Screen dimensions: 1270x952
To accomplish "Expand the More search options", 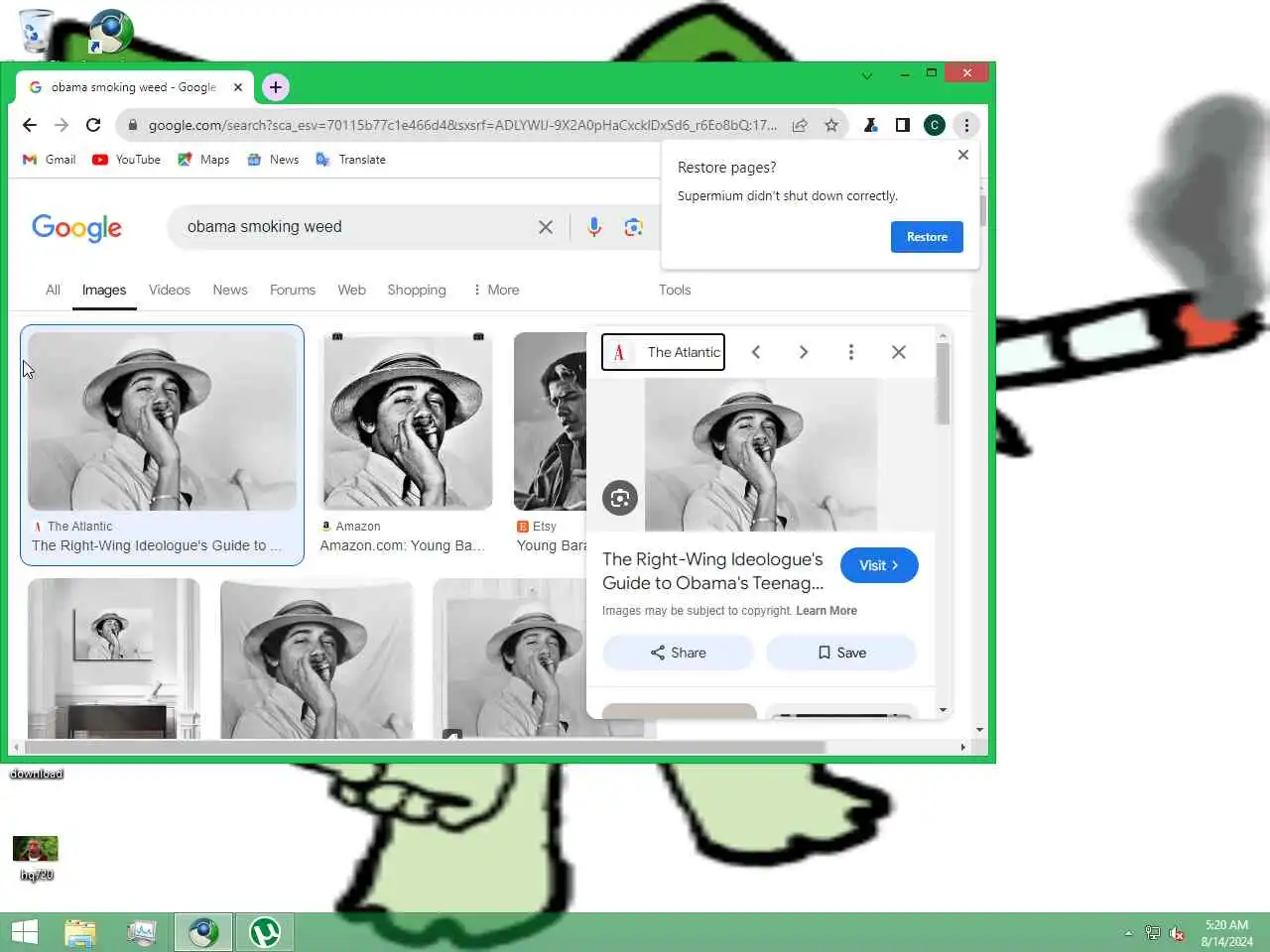I will click(496, 290).
